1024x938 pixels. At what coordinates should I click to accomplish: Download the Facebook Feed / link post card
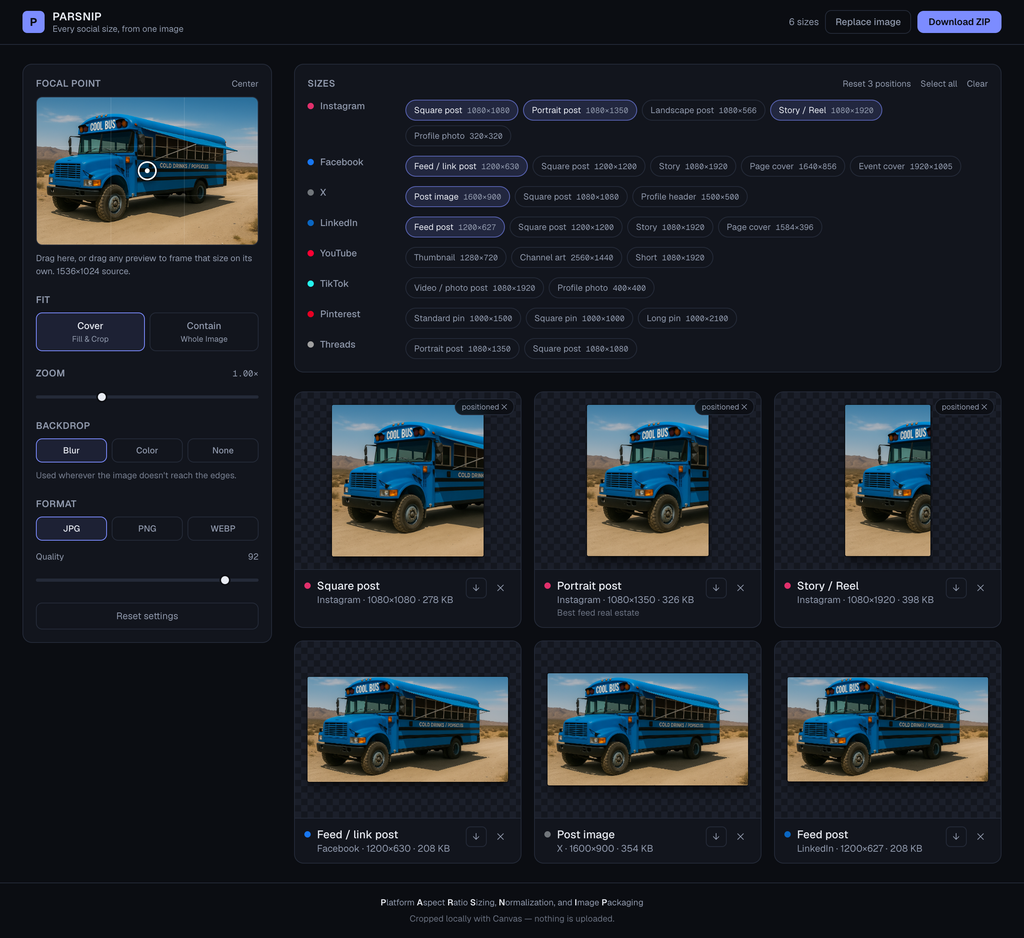pyautogui.click(x=476, y=837)
